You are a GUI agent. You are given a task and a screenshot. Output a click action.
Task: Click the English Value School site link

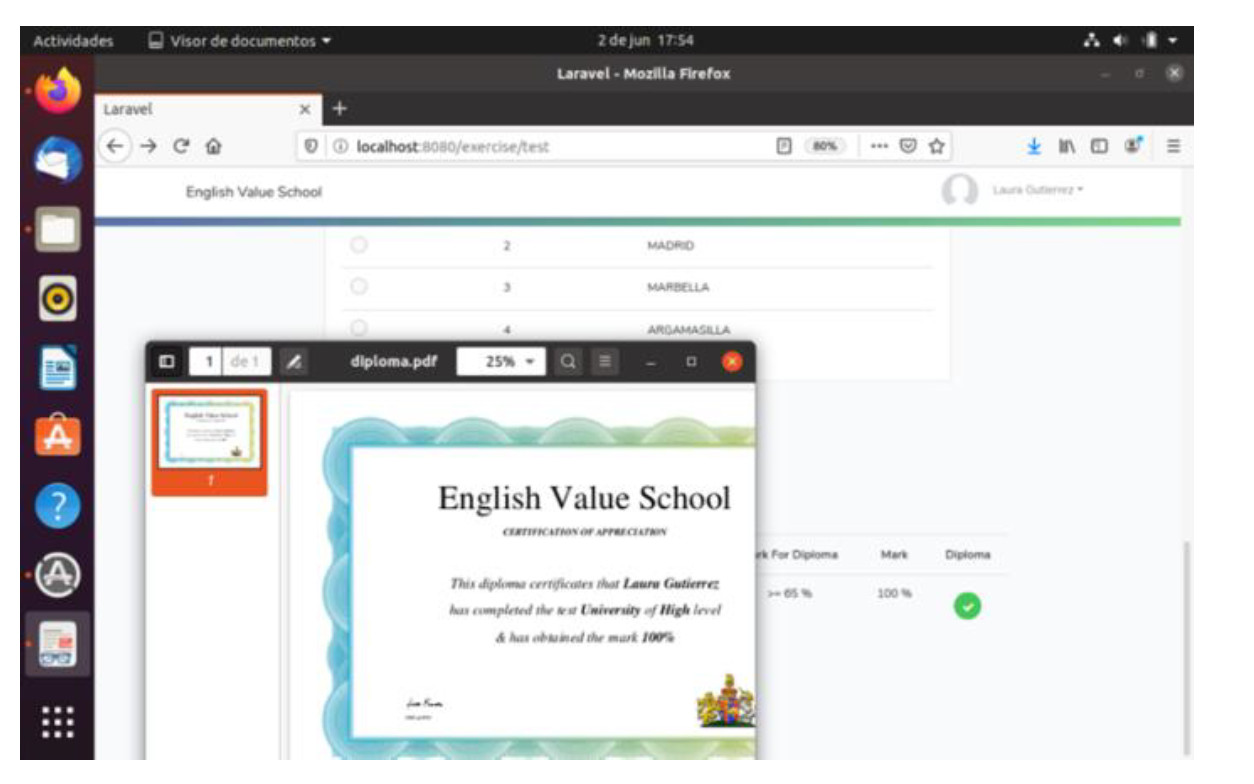[254, 192]
